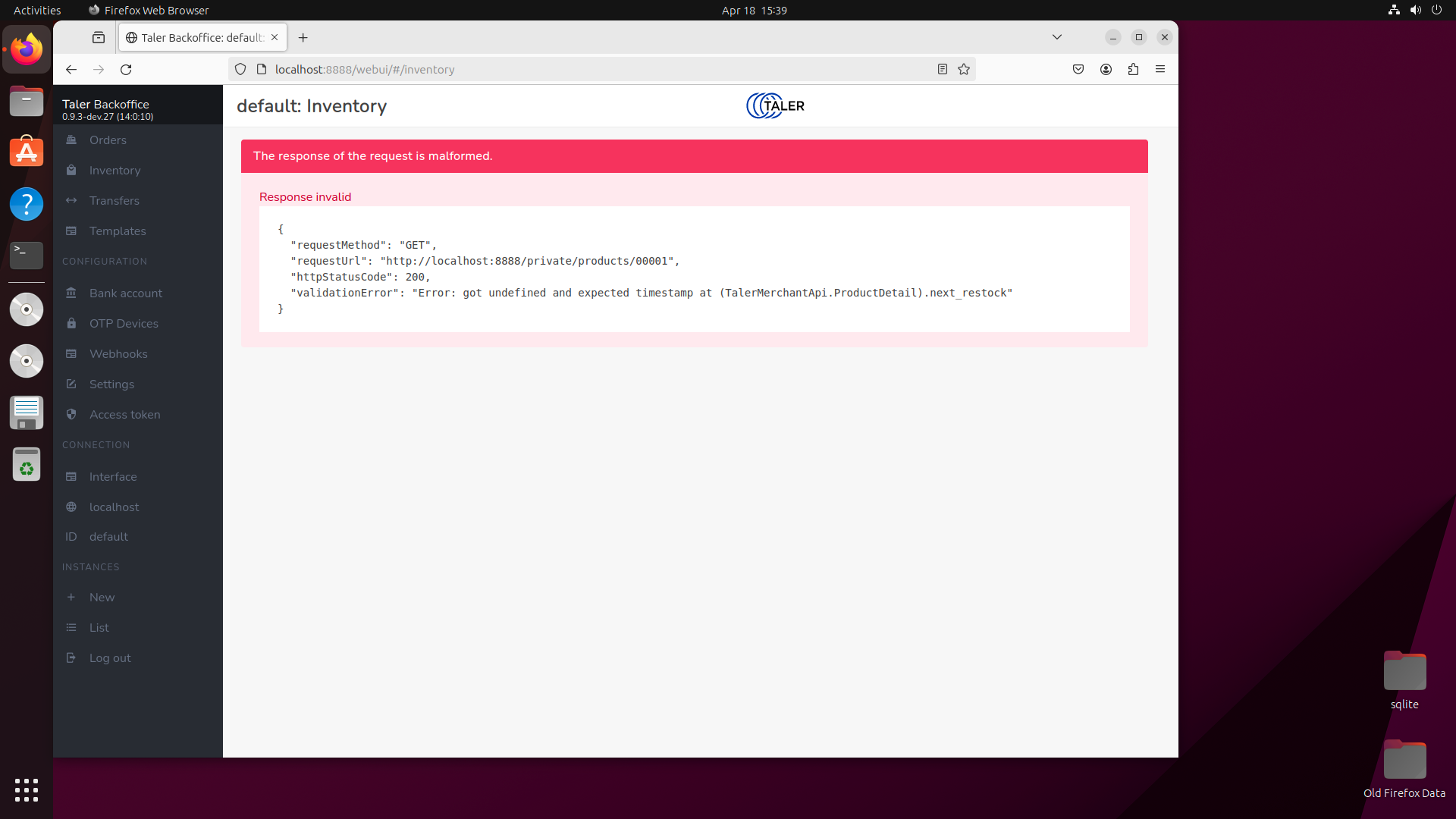Screen dimensions: 1456x819
Task: Open the Interface connection entry
Action: (113, 477)
